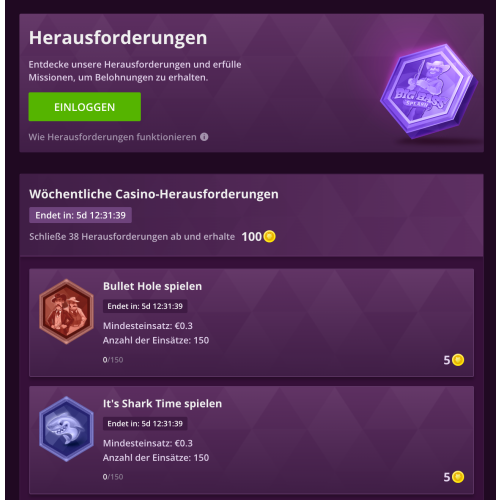
Task: Select the It's Shark Time shark badge
Action: point(66,429)
